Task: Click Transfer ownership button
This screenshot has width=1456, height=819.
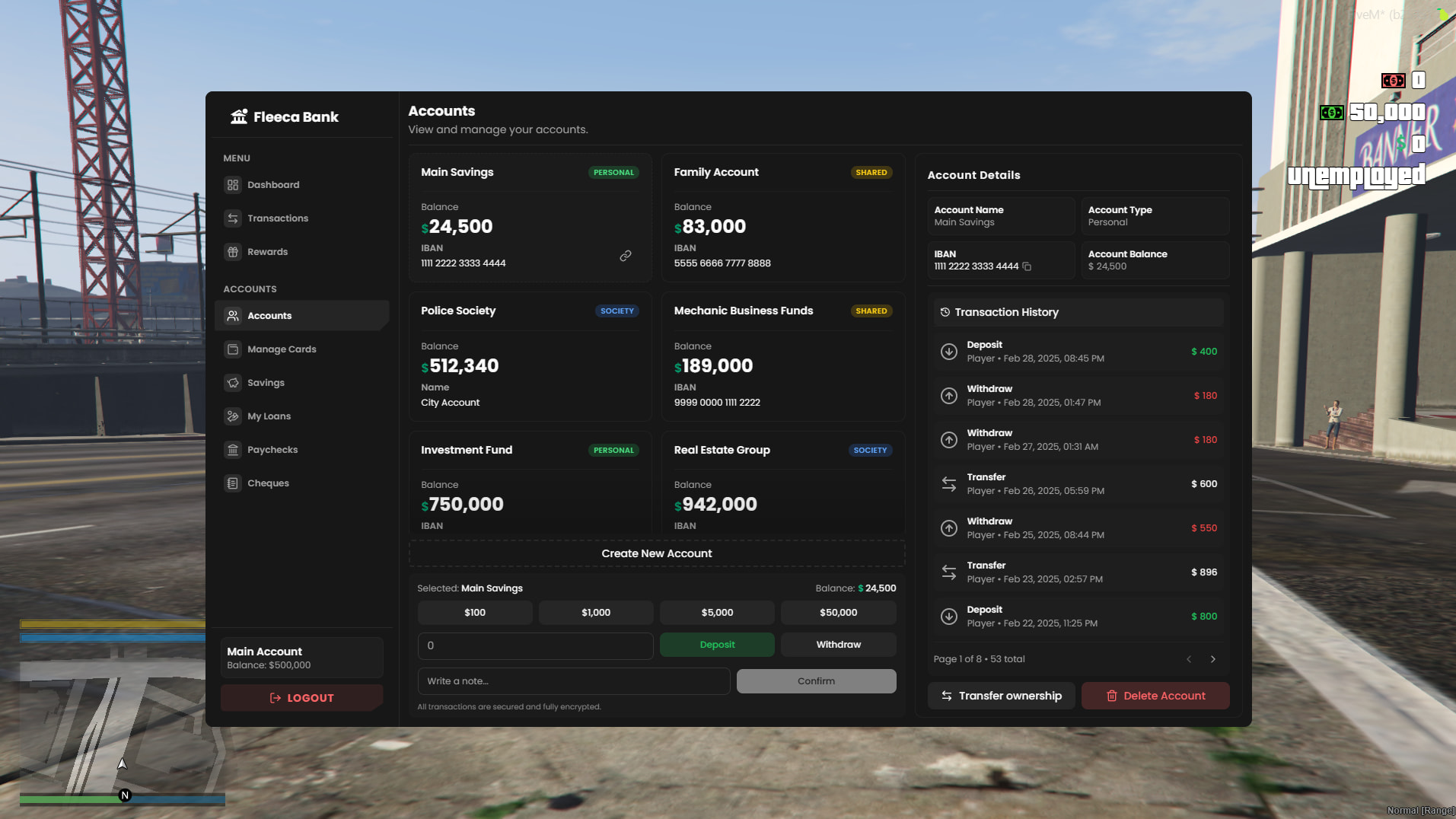Action: point(1001,696)
